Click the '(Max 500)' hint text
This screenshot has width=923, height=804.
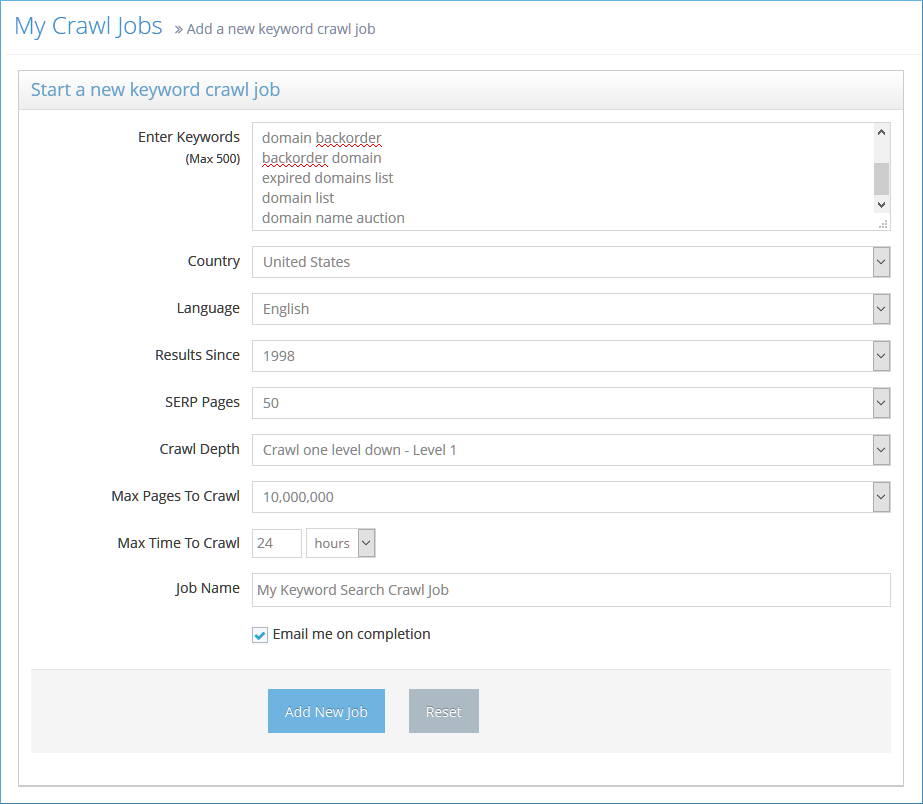click(213, 159)
